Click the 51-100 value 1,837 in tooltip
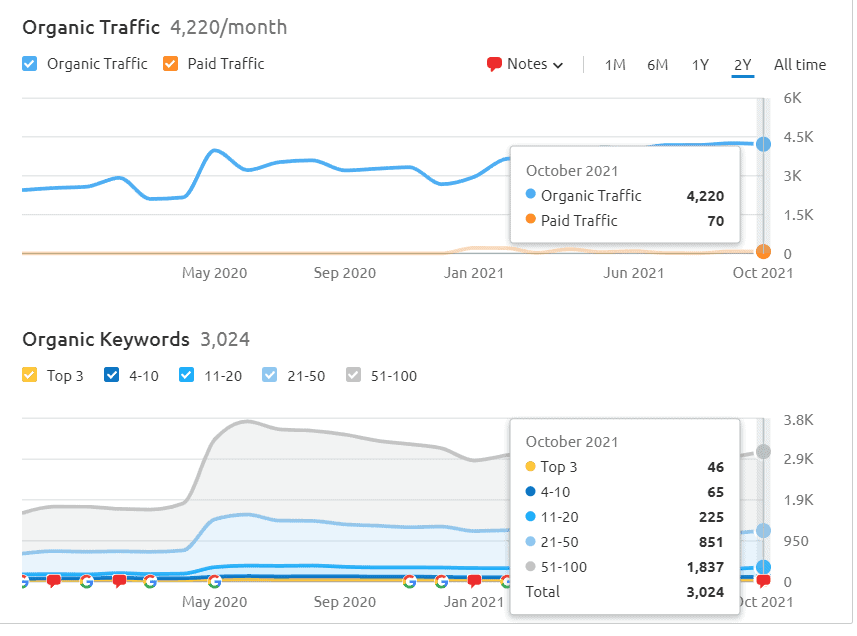The height and width of the screenshot is (636, 857). tap(705, 567)
